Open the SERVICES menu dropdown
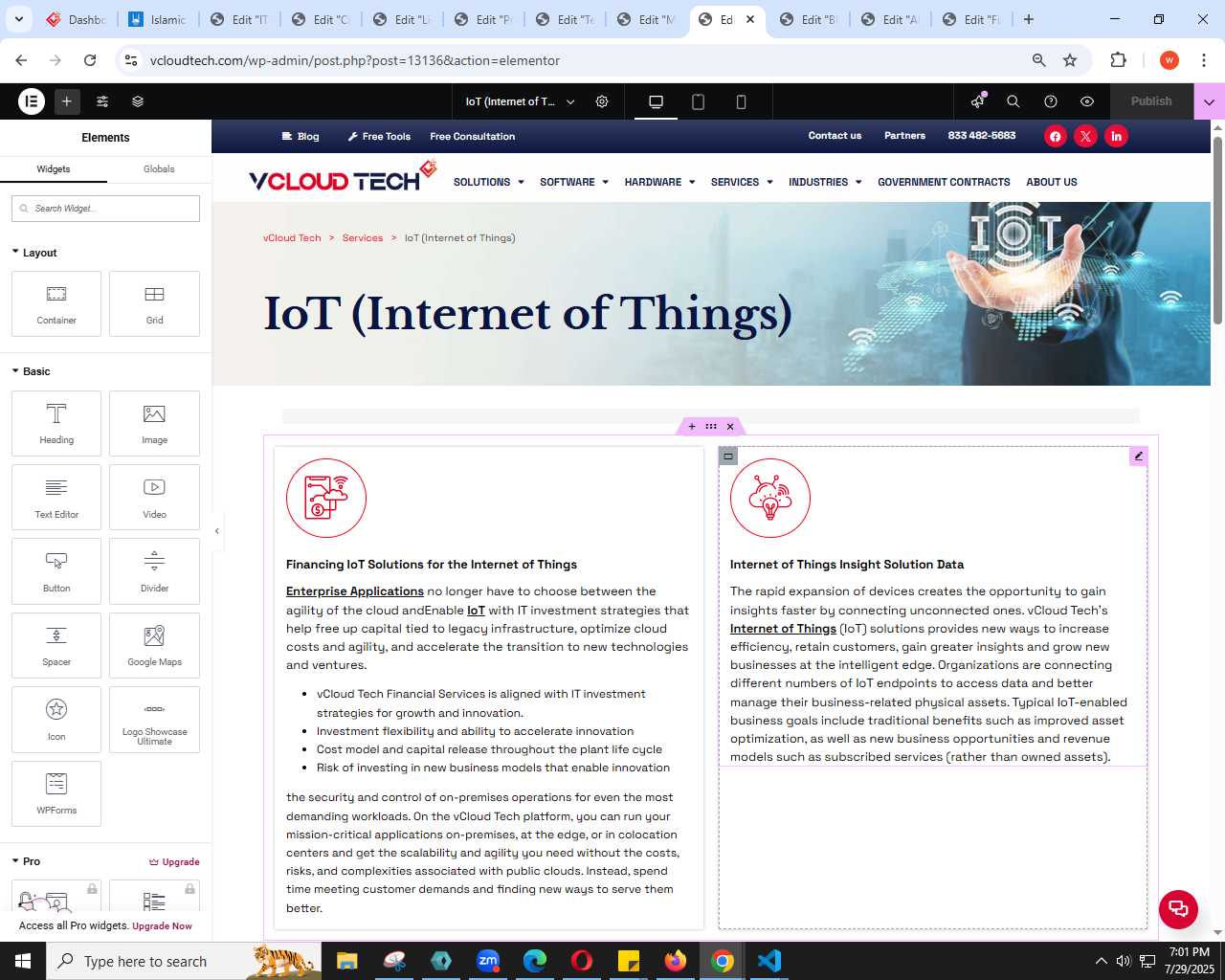 click(x=742, y=182)
